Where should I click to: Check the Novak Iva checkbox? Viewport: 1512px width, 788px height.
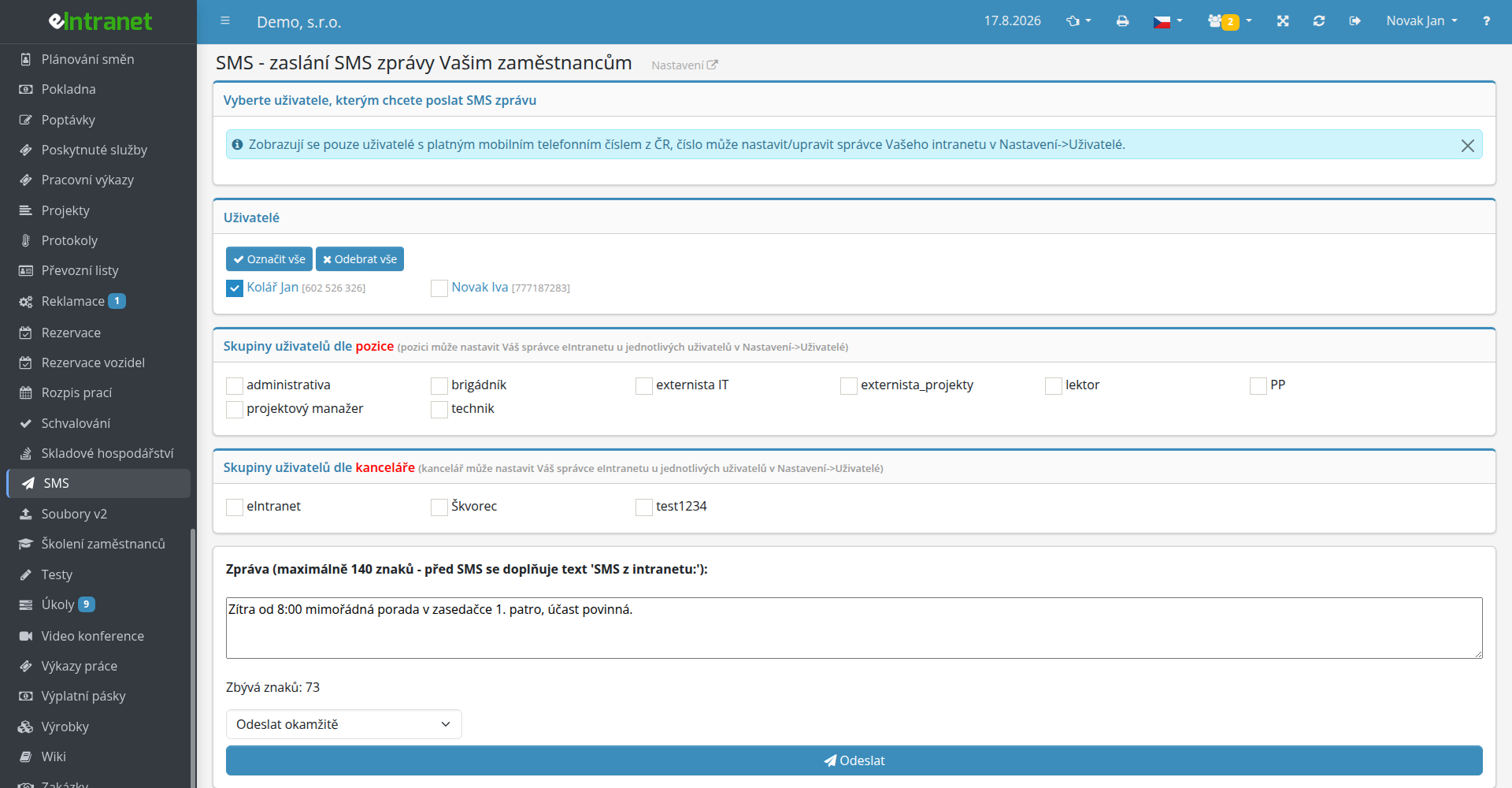(x=439, y=288)
